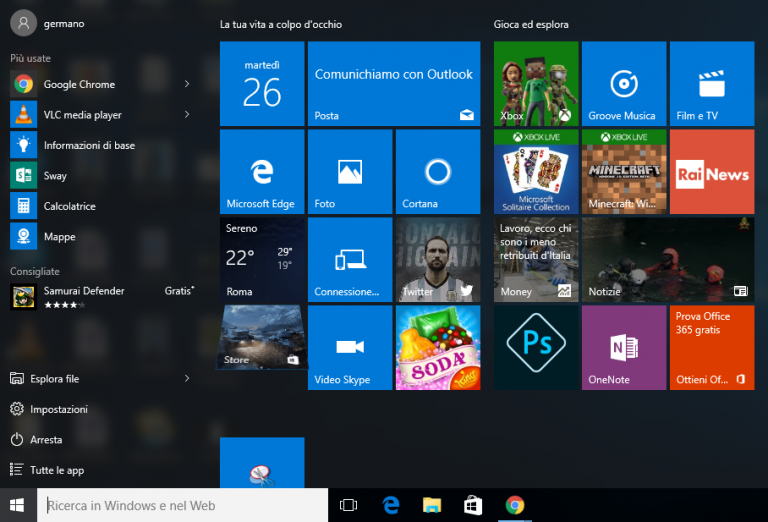Open the Sway app
This screenshot has height=522, width=768.
click(x=100, y=176)
